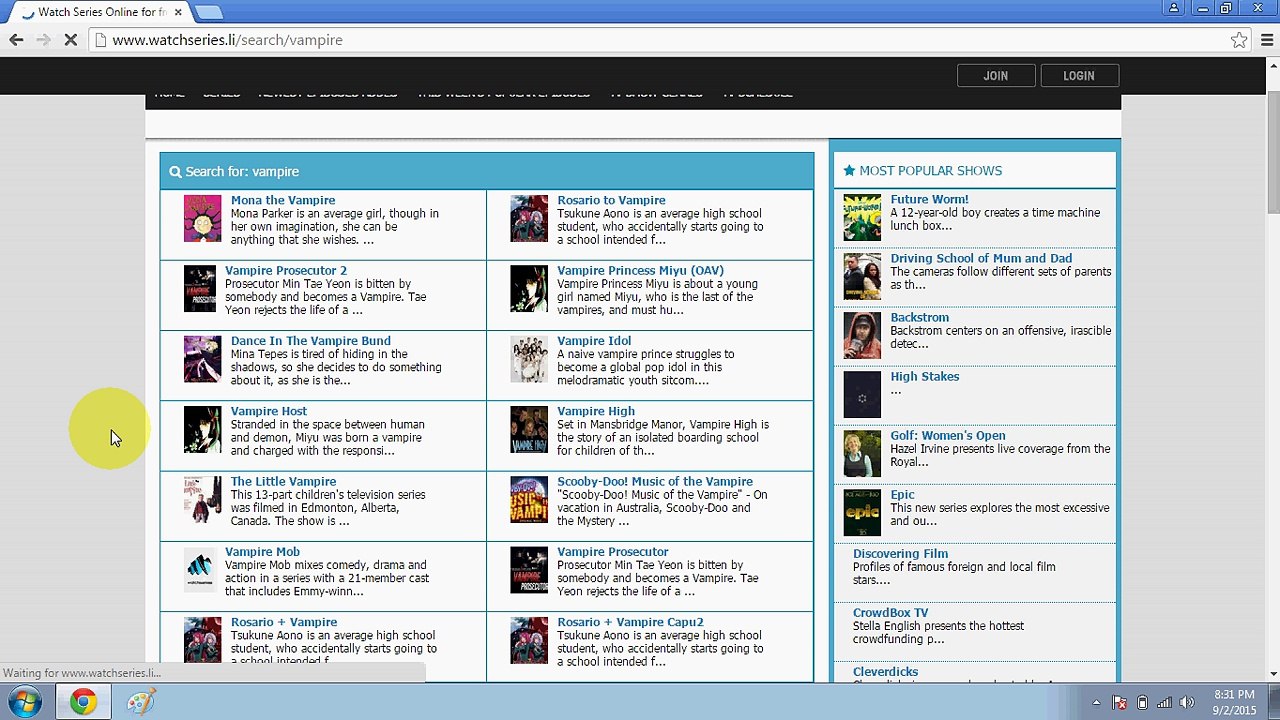Click the power tray icon

pyautogui.click(x=1142, y=702)
